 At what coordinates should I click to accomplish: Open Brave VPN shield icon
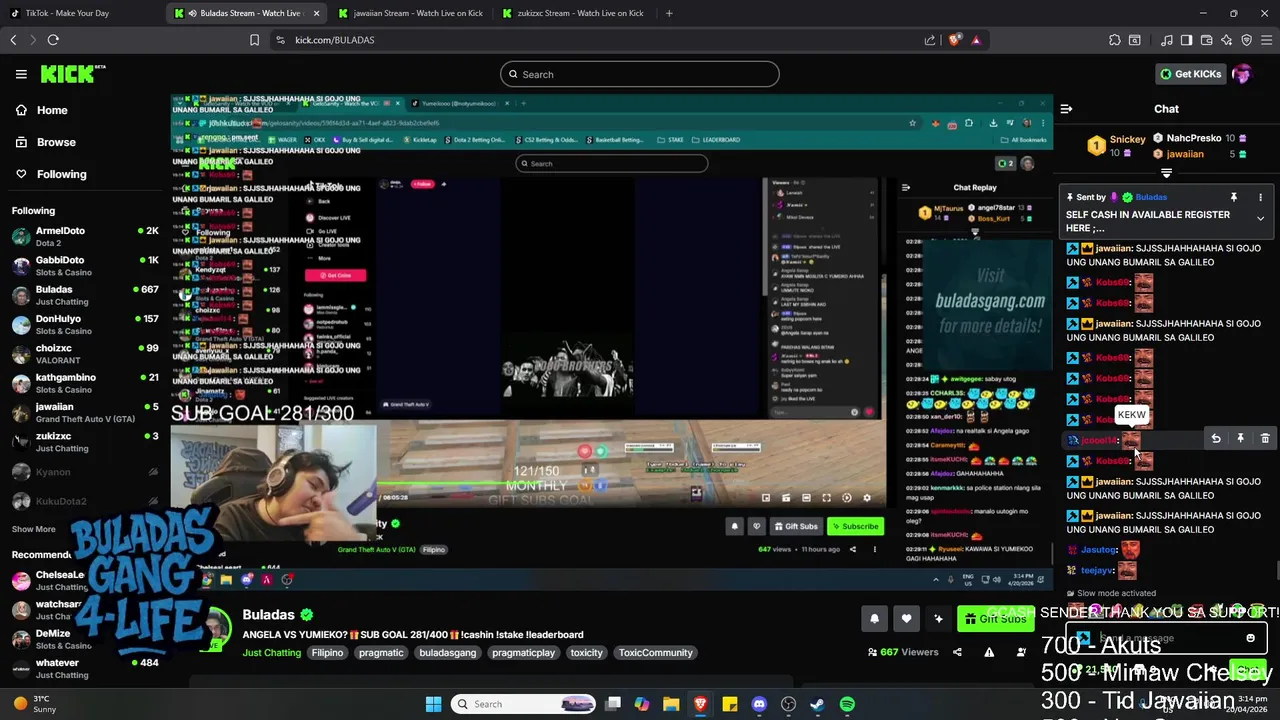tap(1247, 40)
